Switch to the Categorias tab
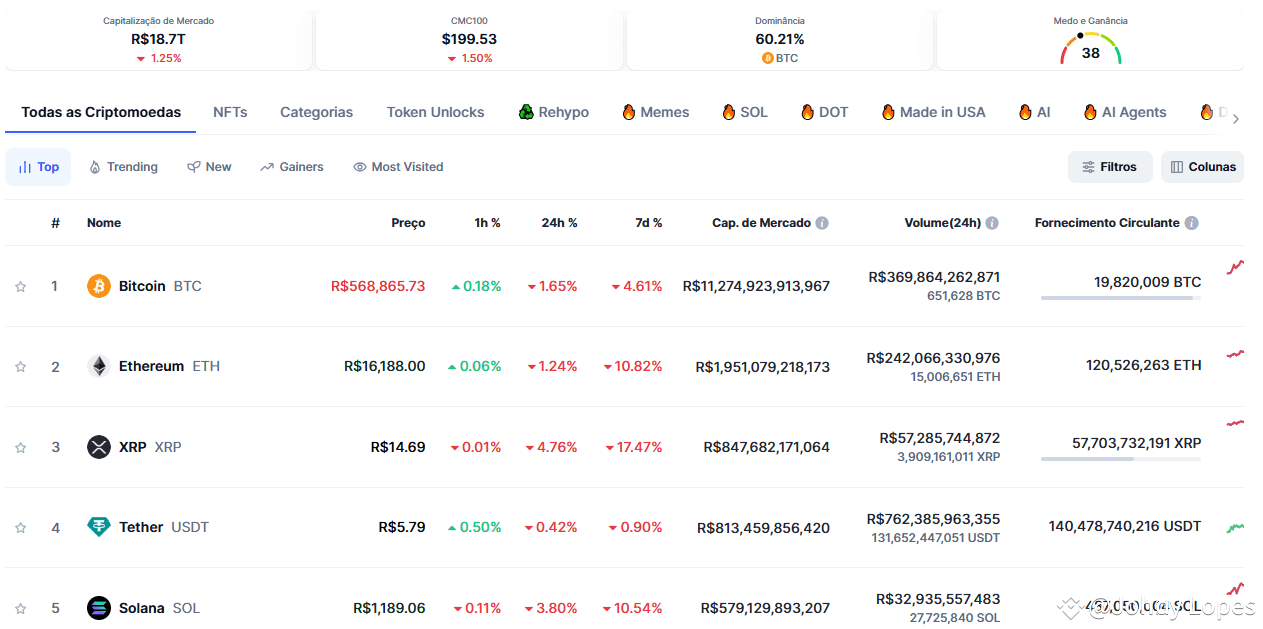 tap(316, 112)
